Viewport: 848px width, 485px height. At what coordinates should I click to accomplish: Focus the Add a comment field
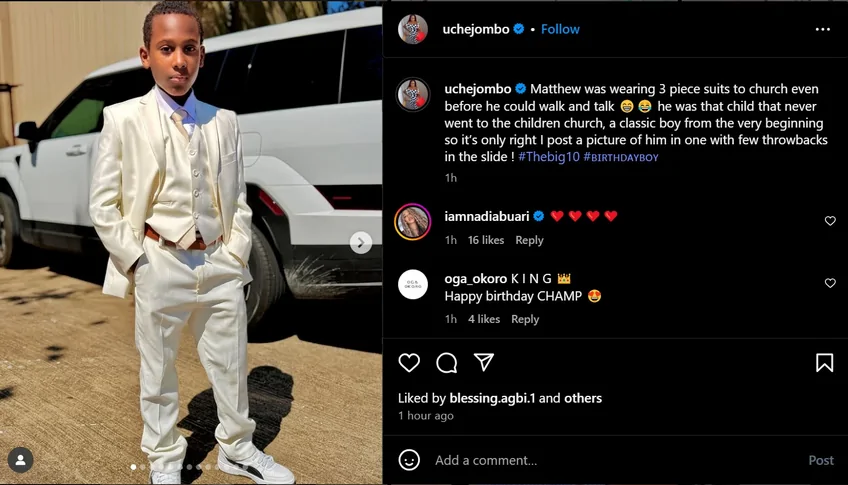618,460
